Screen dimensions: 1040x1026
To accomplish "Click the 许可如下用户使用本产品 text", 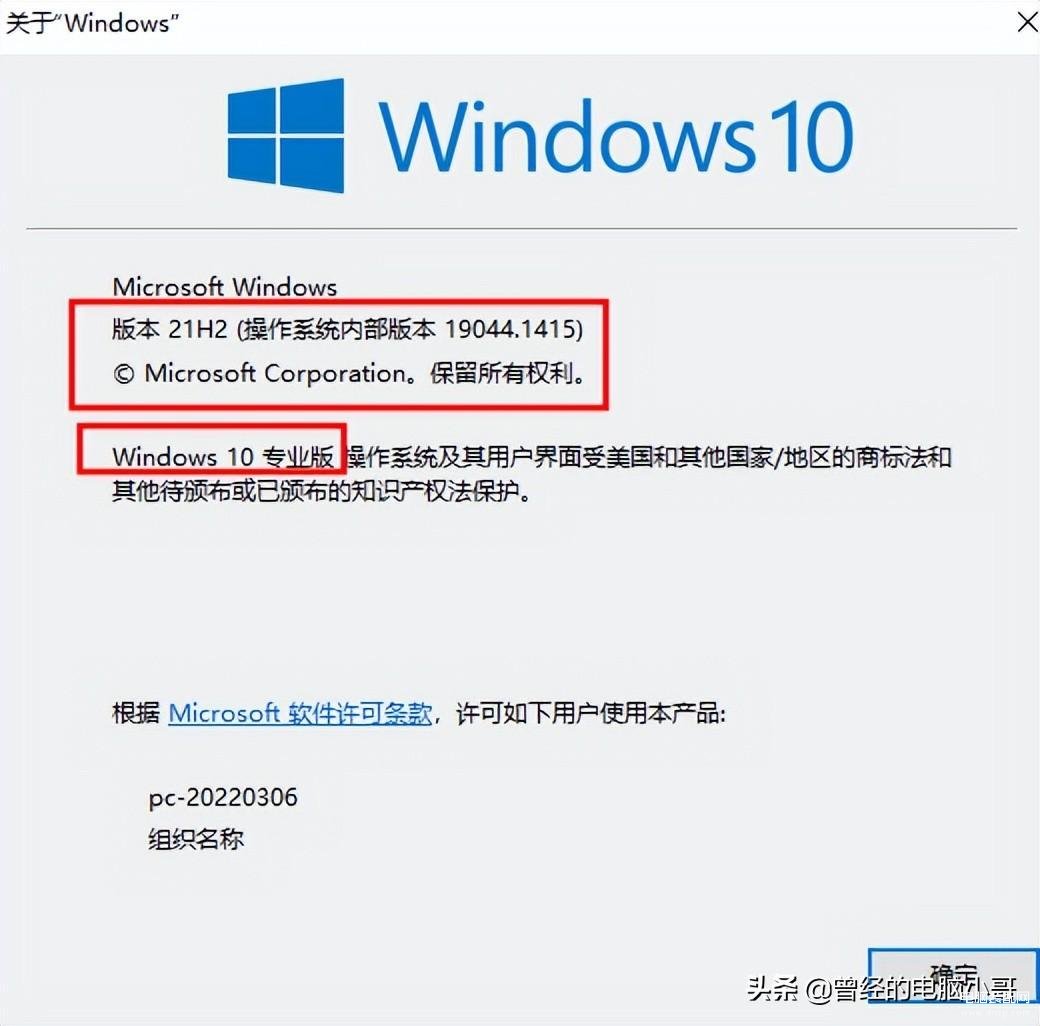I will tap(590, 714).
